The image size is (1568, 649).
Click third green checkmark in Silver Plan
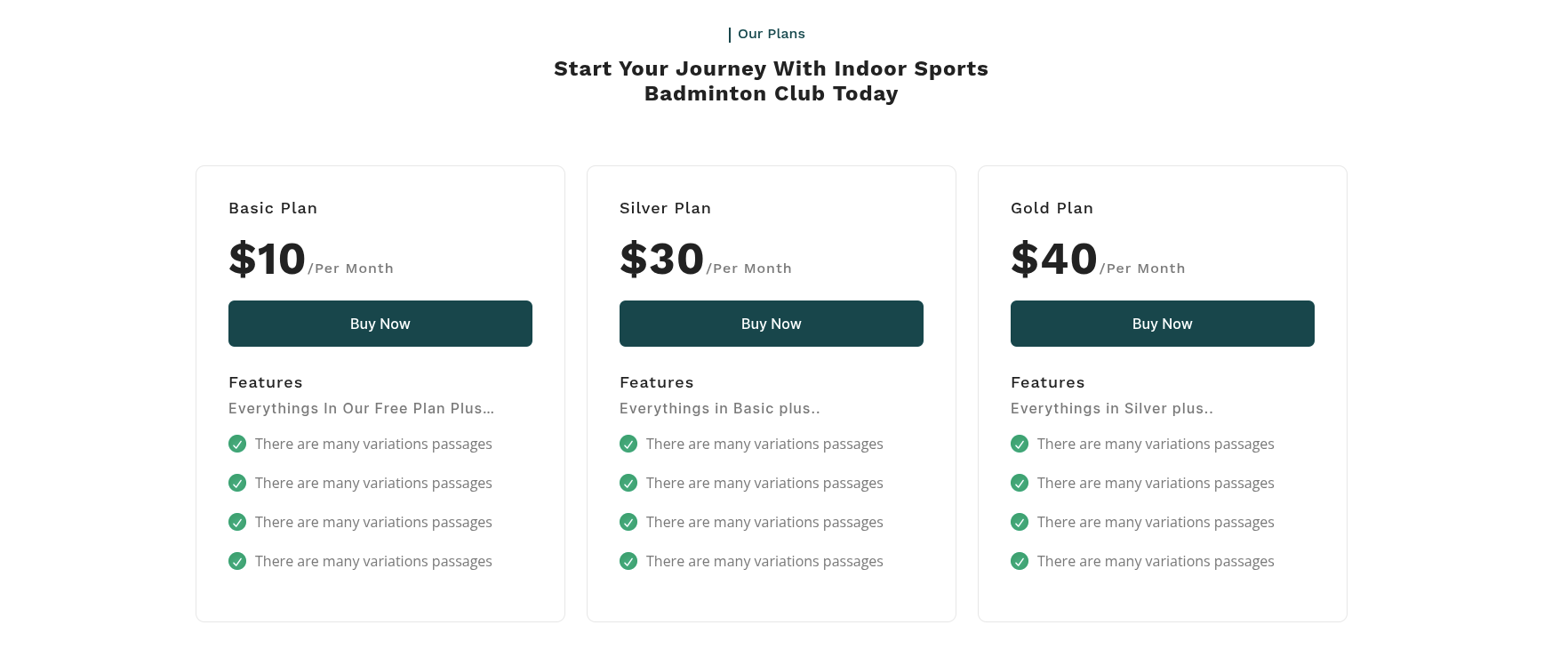coord(628,522)
